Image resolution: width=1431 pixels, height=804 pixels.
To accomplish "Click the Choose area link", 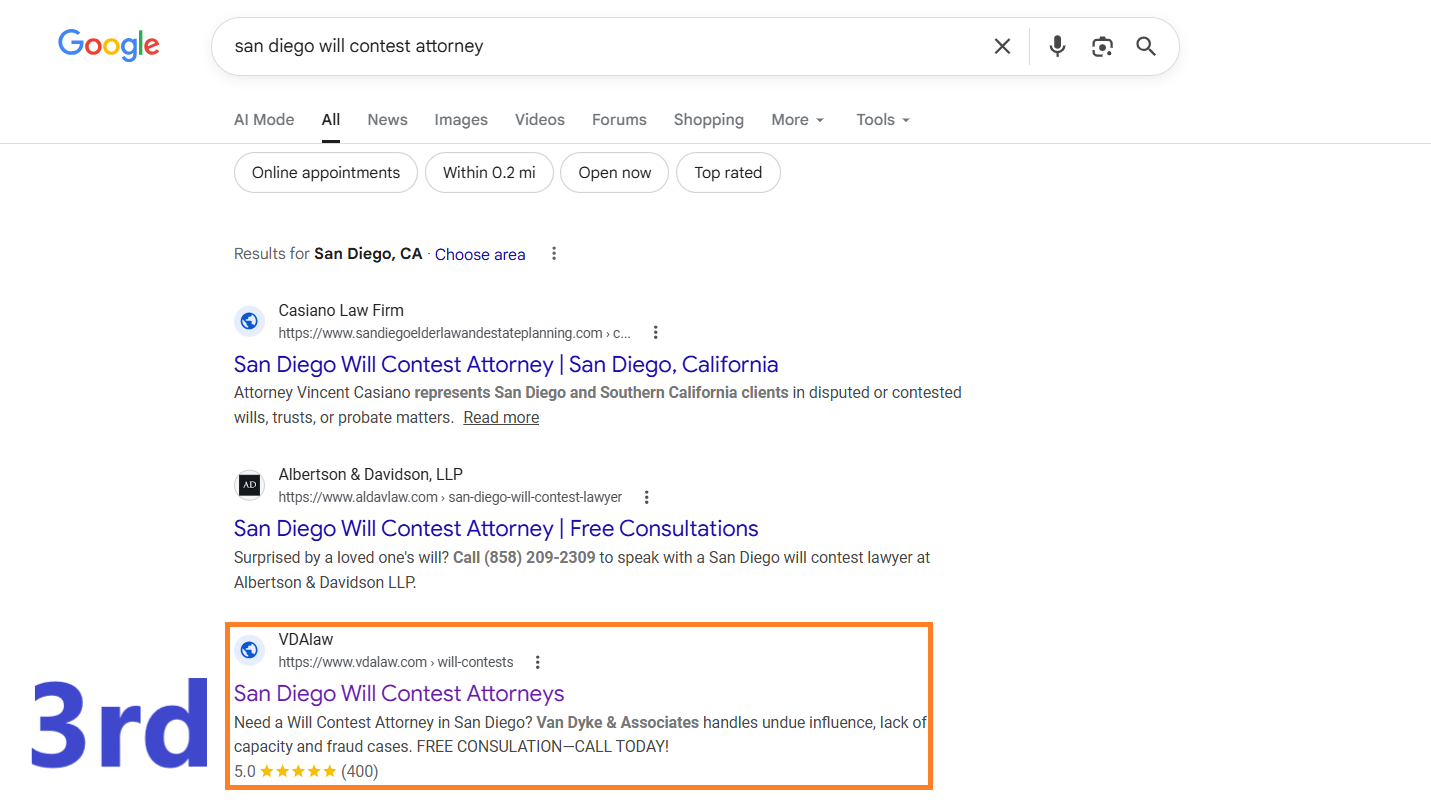I will [480, 254].
